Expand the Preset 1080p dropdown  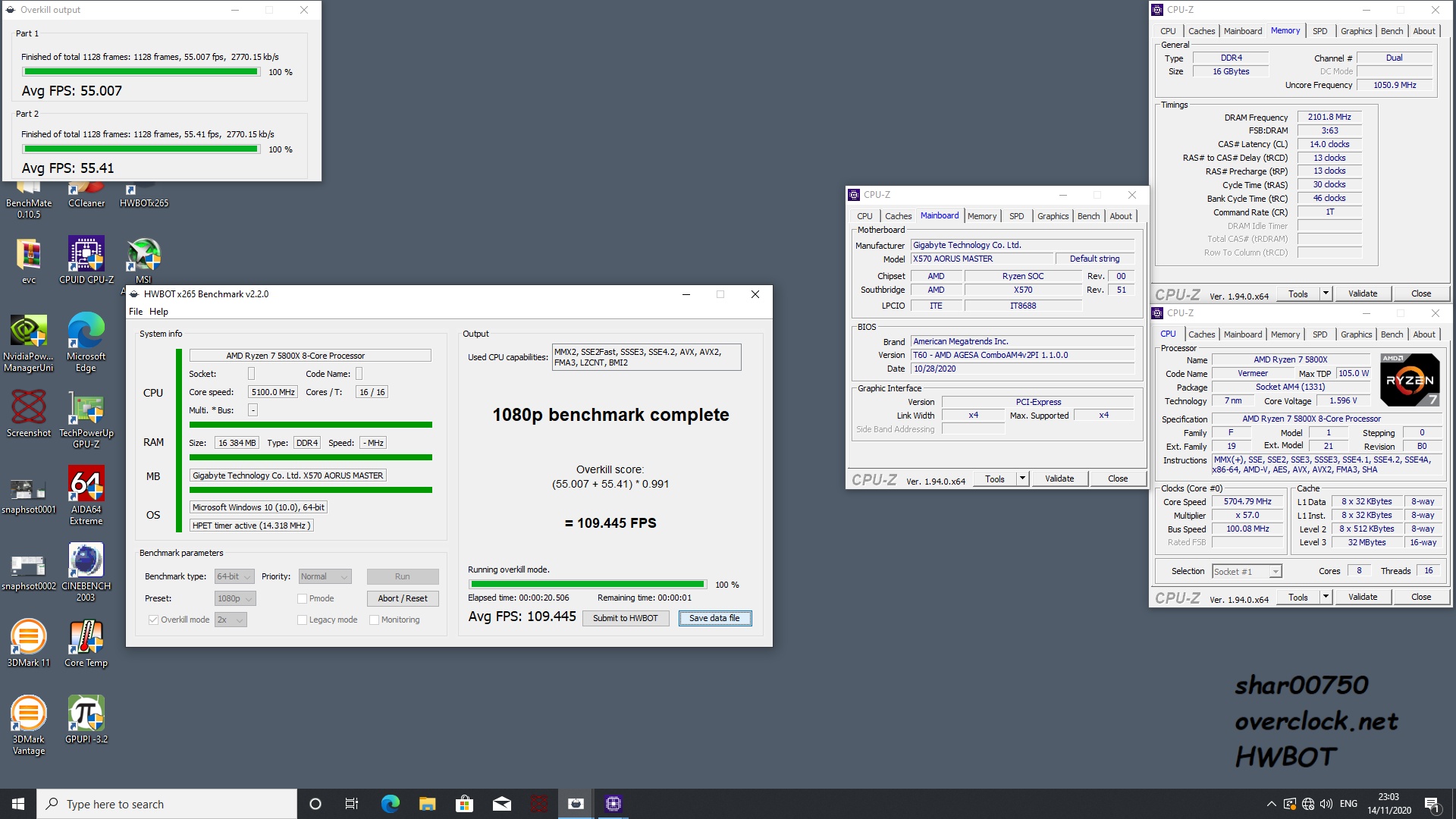click(x=235, y=598)
